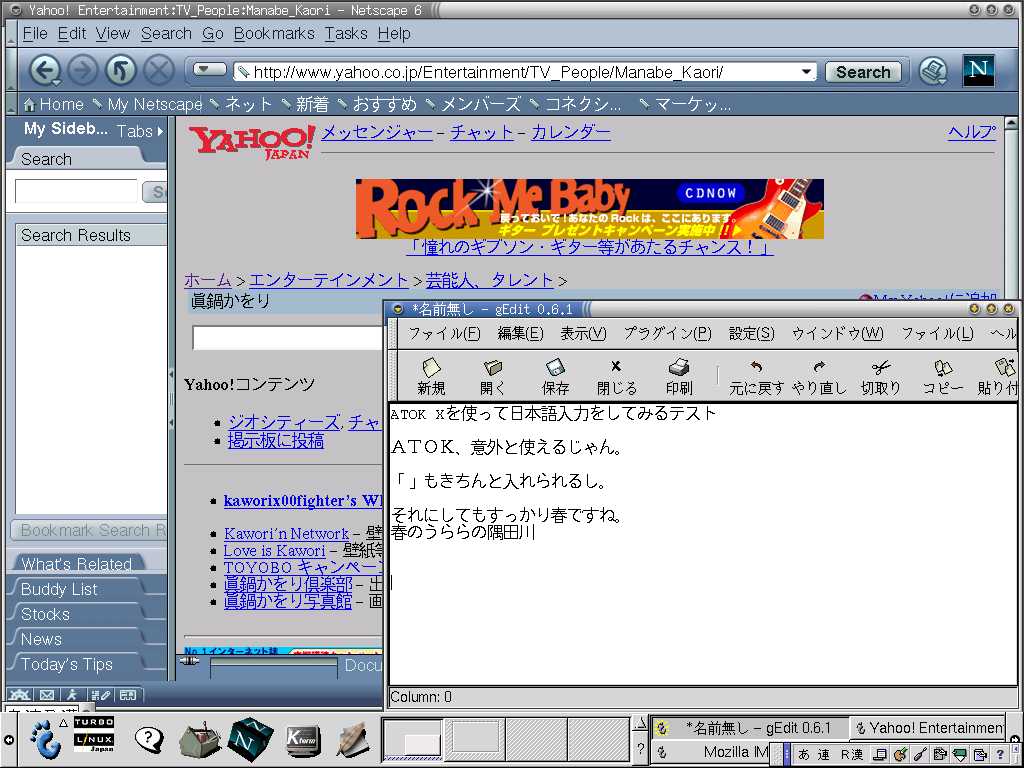This screenshot has height=768, width=1024.
Task: Launch Kterm from the panel
Action: coord(303,740)
